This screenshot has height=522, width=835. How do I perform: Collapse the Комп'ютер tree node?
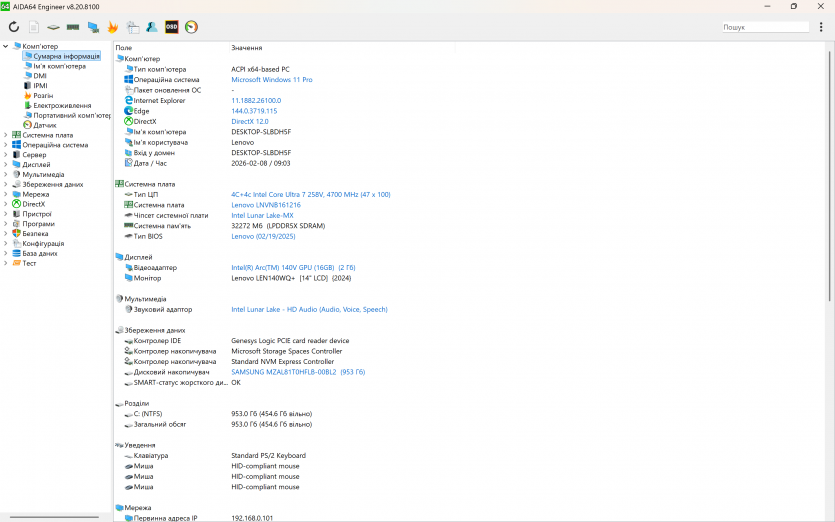[6, 46]
